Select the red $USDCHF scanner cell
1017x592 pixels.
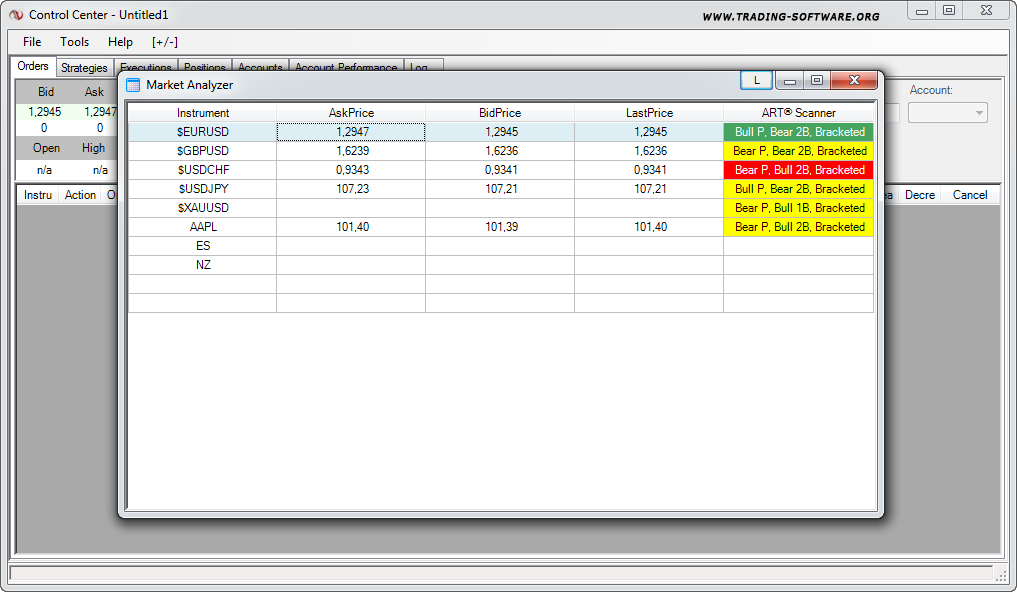[x=798, y=170]
